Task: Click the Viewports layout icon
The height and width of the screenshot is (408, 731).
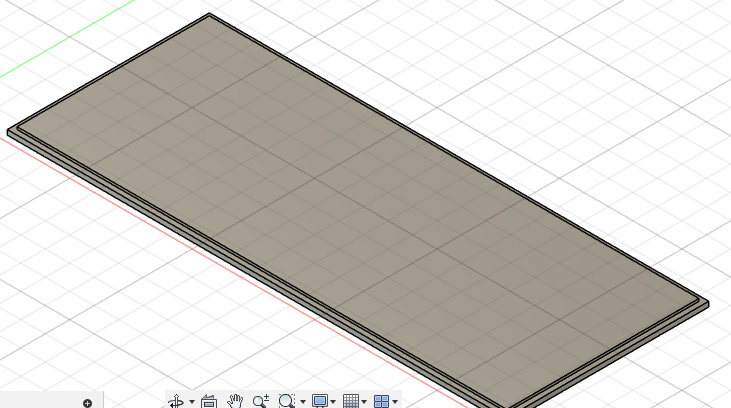Action: (381, 401)
